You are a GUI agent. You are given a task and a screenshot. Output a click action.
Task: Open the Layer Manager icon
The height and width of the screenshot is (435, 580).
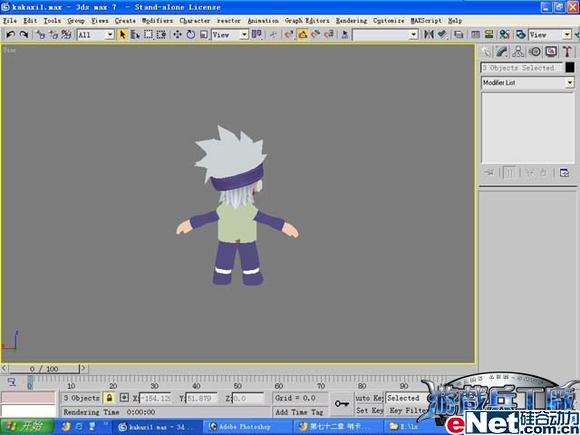(x=459, y=34)
